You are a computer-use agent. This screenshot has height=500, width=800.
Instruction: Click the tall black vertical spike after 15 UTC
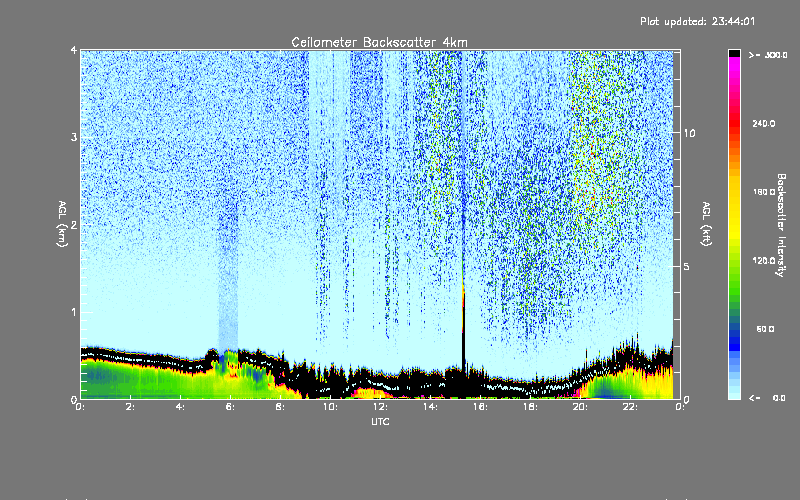click(x=464, y=337)
